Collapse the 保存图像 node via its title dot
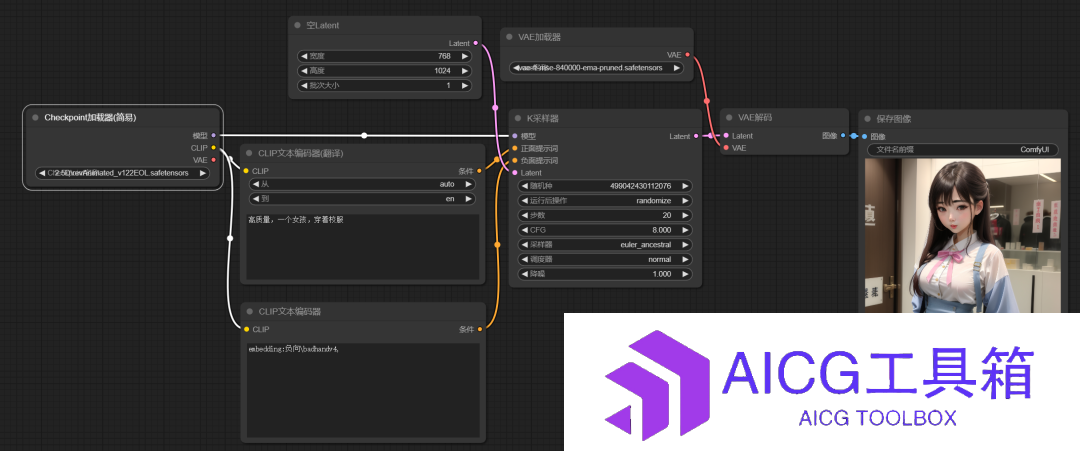 (867, 118)
